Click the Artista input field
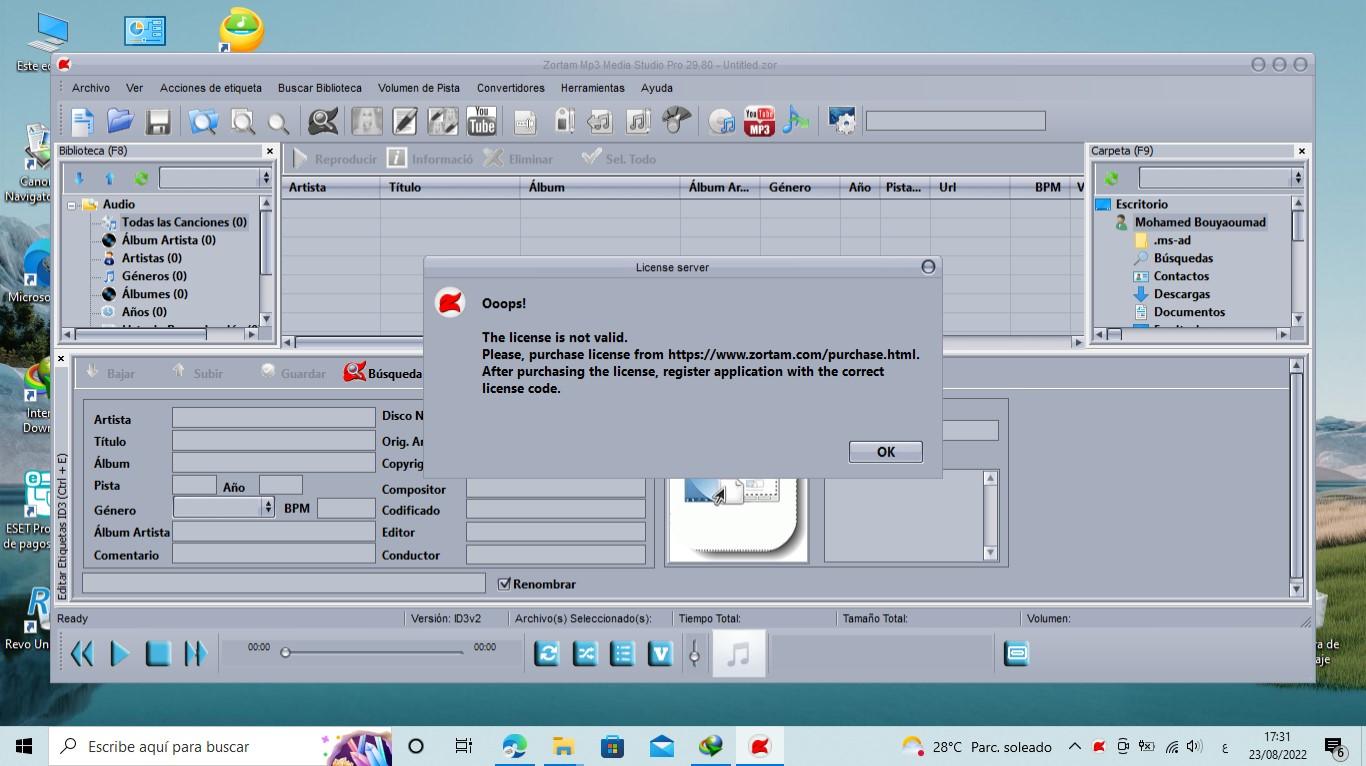Image resolution: width=1366 pixels, height=766 pixels. 274,418
